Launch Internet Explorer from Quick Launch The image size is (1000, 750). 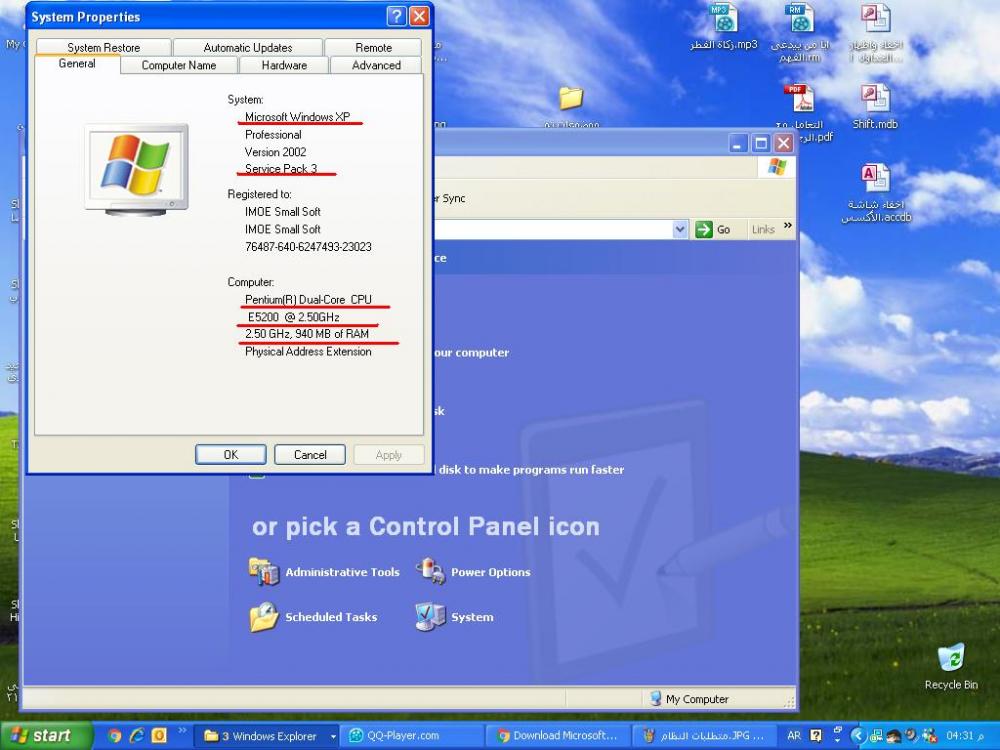click(x=136, y=736)
